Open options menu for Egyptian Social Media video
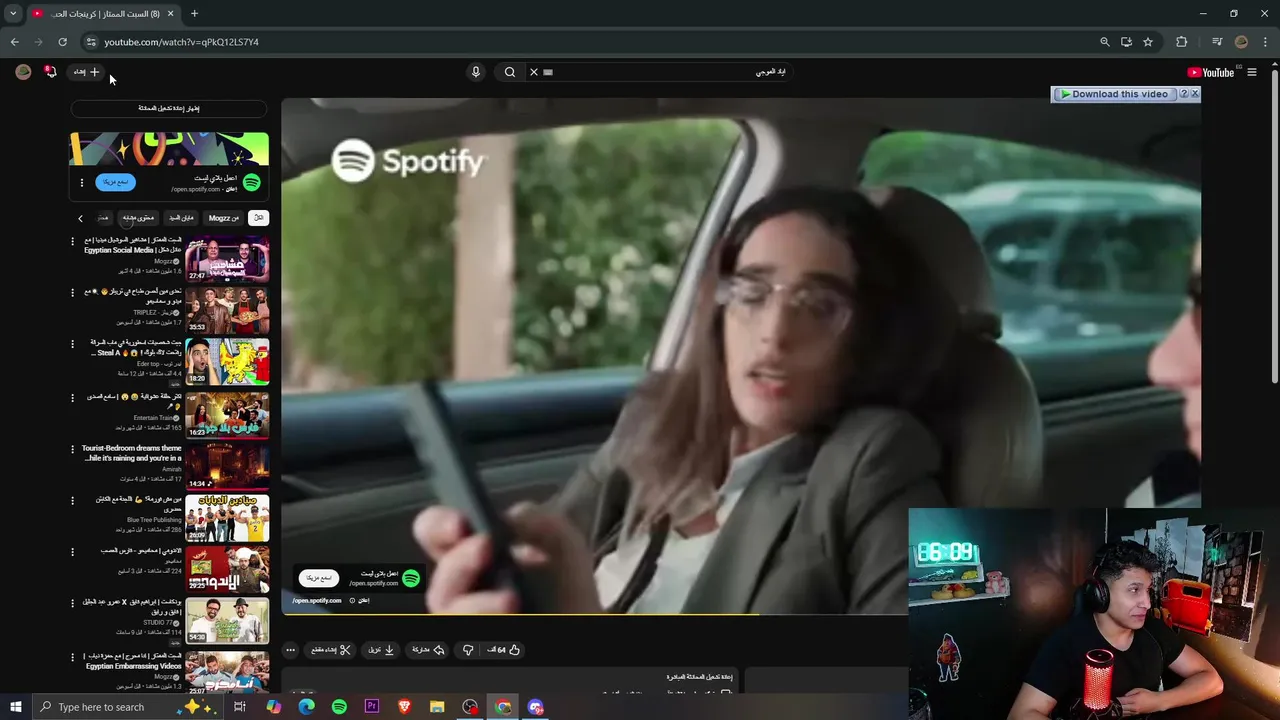The image size is (1280, 720). tap(72, 241)
